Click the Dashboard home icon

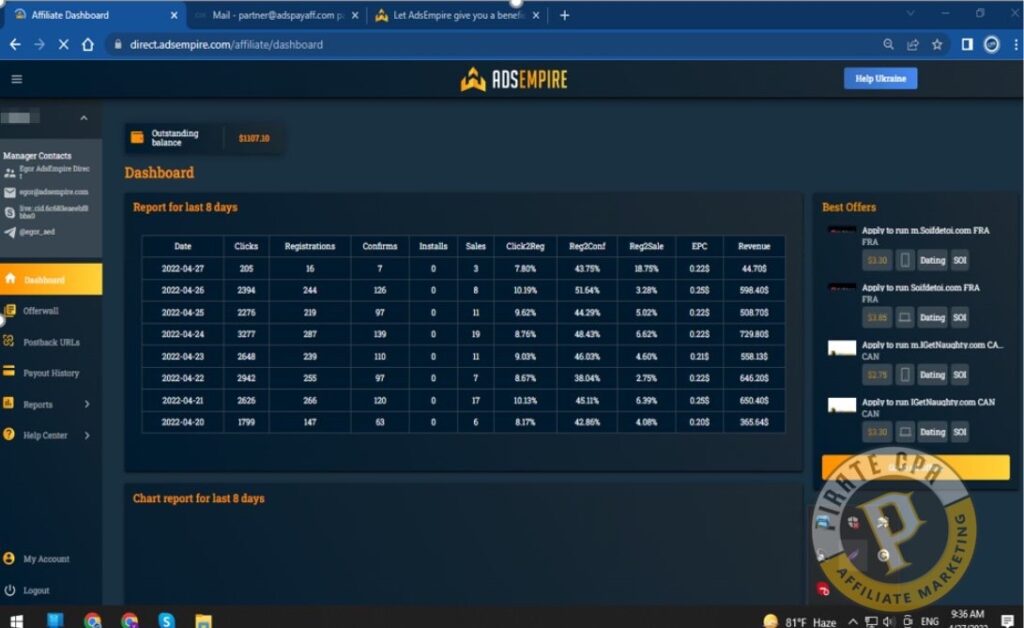[10, 279]
